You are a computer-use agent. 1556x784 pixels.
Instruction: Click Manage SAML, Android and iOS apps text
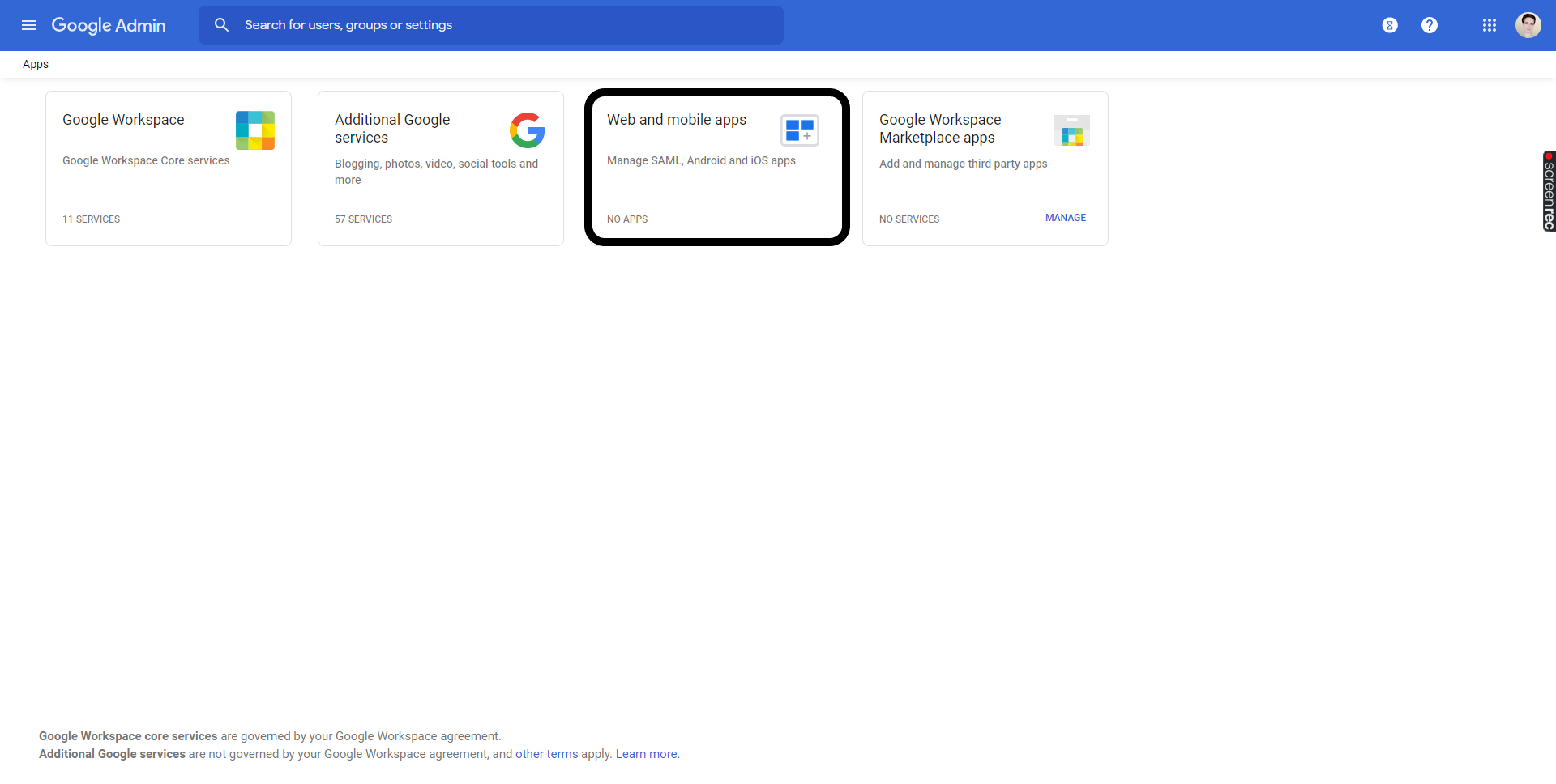pyautogui.click(x=701, y=160)
